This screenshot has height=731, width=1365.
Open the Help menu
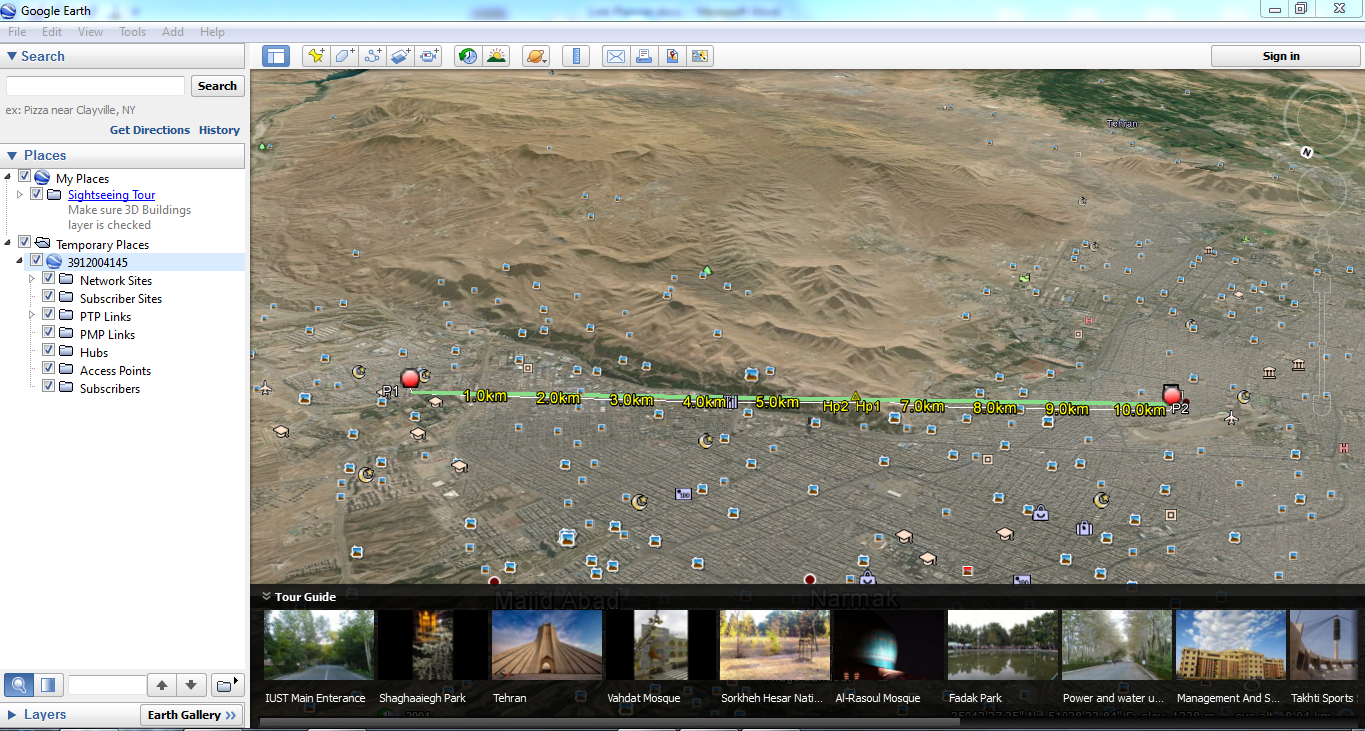pos(212,32)
